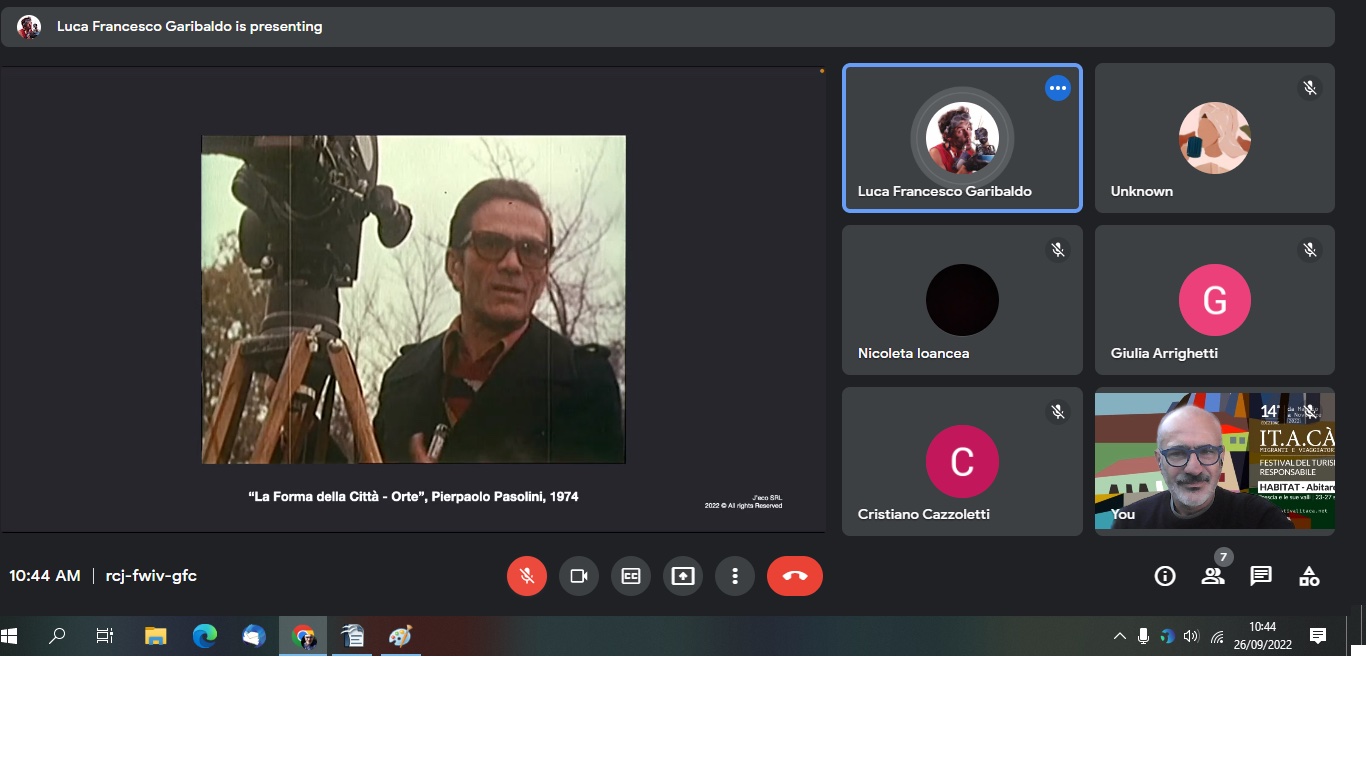Viewport: 1366px width, 768px height.
Task: Expand hidden system tray icons
Action: (1120, 636)
